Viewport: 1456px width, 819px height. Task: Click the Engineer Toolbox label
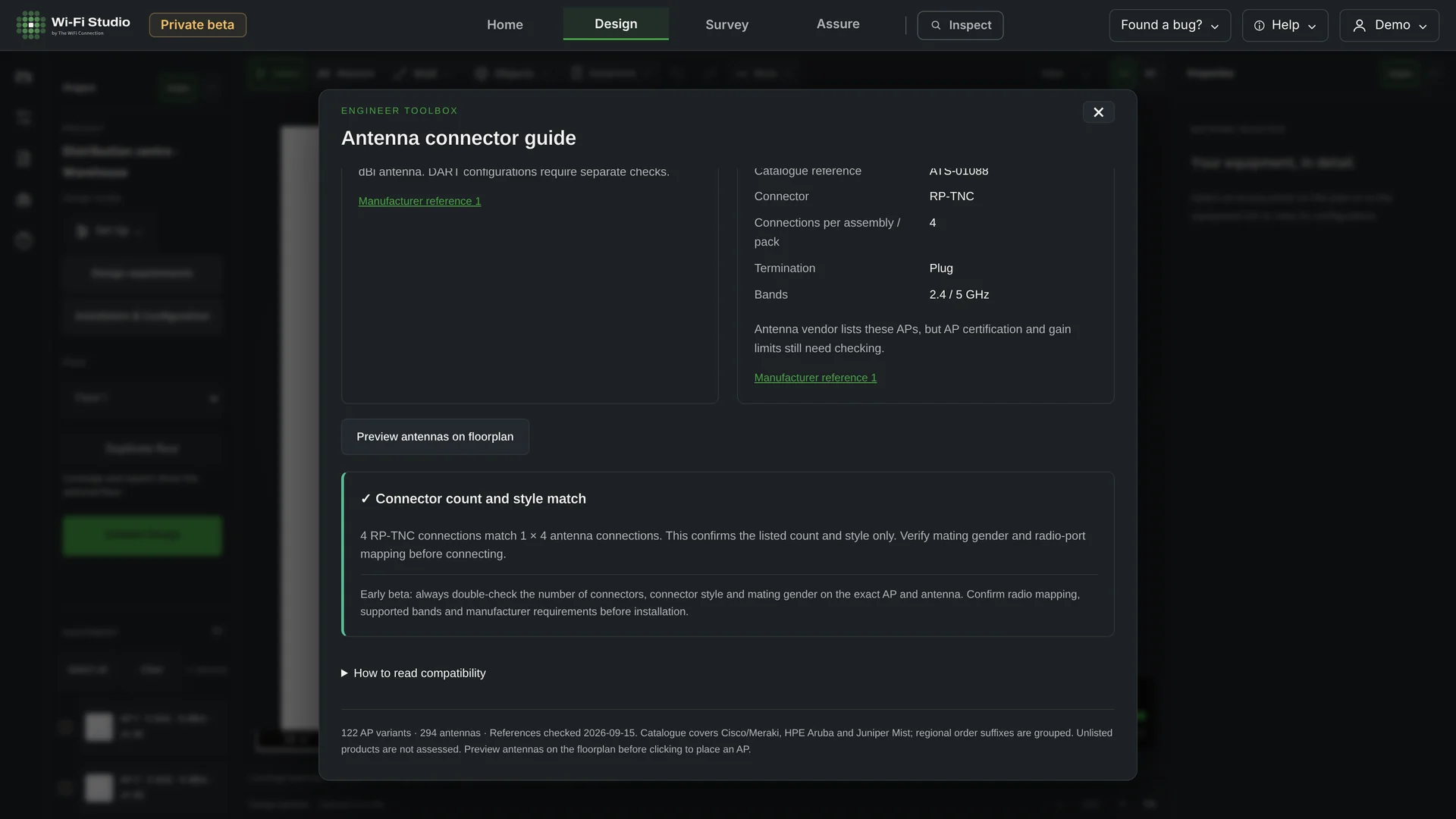400,111
